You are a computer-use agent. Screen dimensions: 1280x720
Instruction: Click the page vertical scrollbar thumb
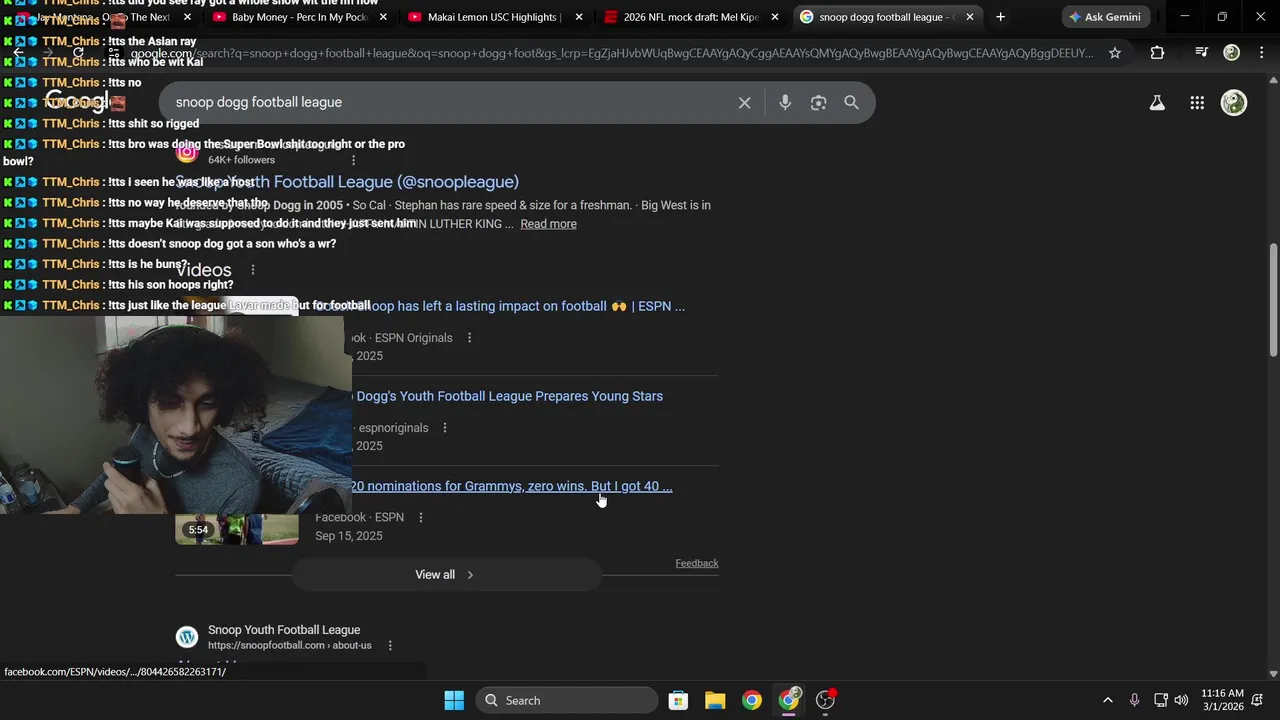(x=1273, y=299)
